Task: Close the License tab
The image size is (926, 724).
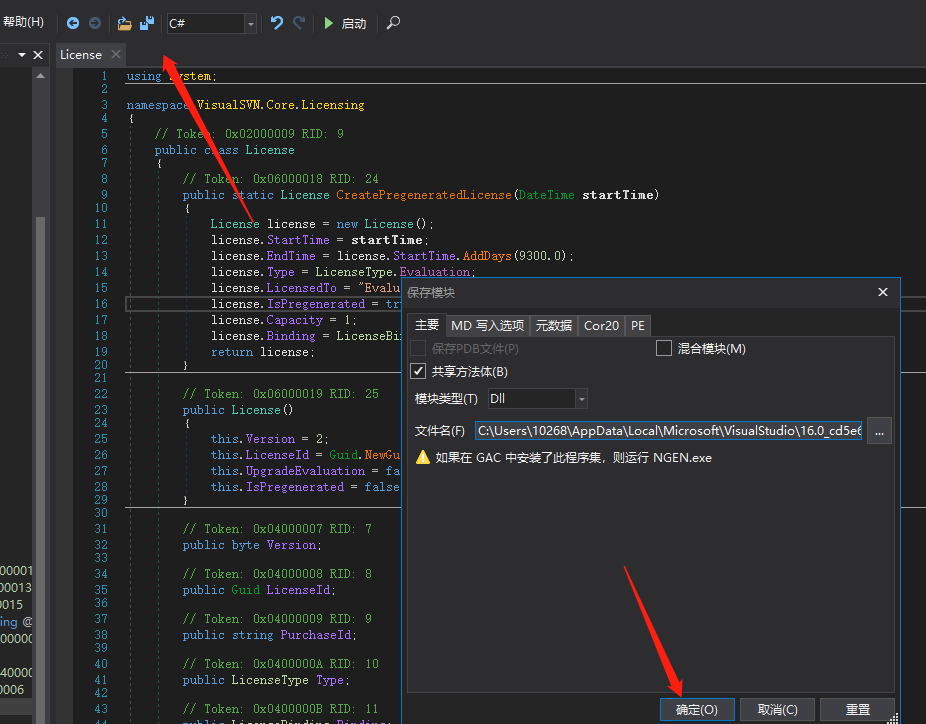Action: click(x=116, y=54)
